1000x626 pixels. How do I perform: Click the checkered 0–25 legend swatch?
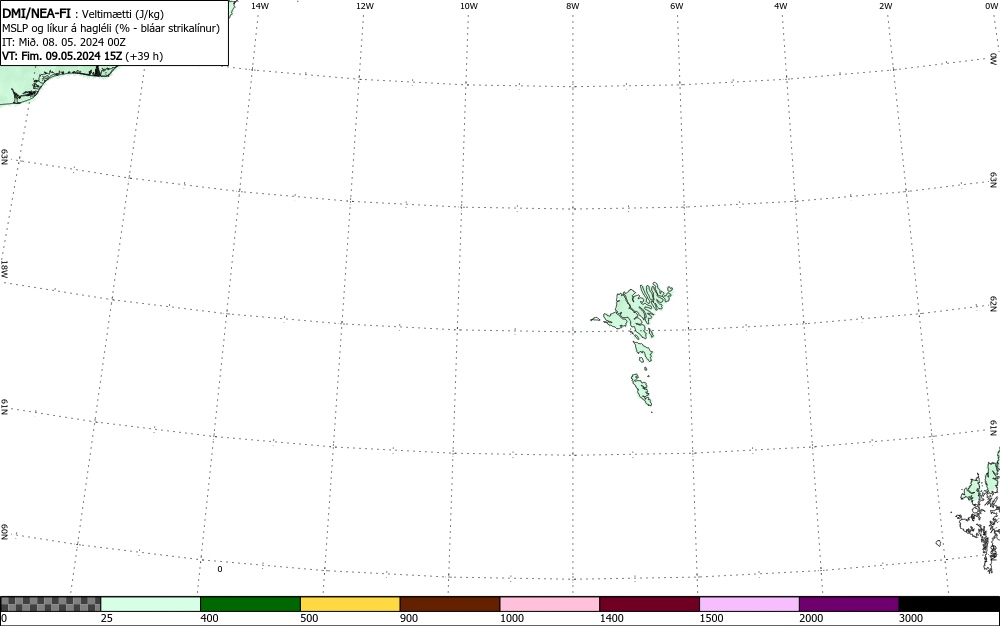click(x=50, y=604)
